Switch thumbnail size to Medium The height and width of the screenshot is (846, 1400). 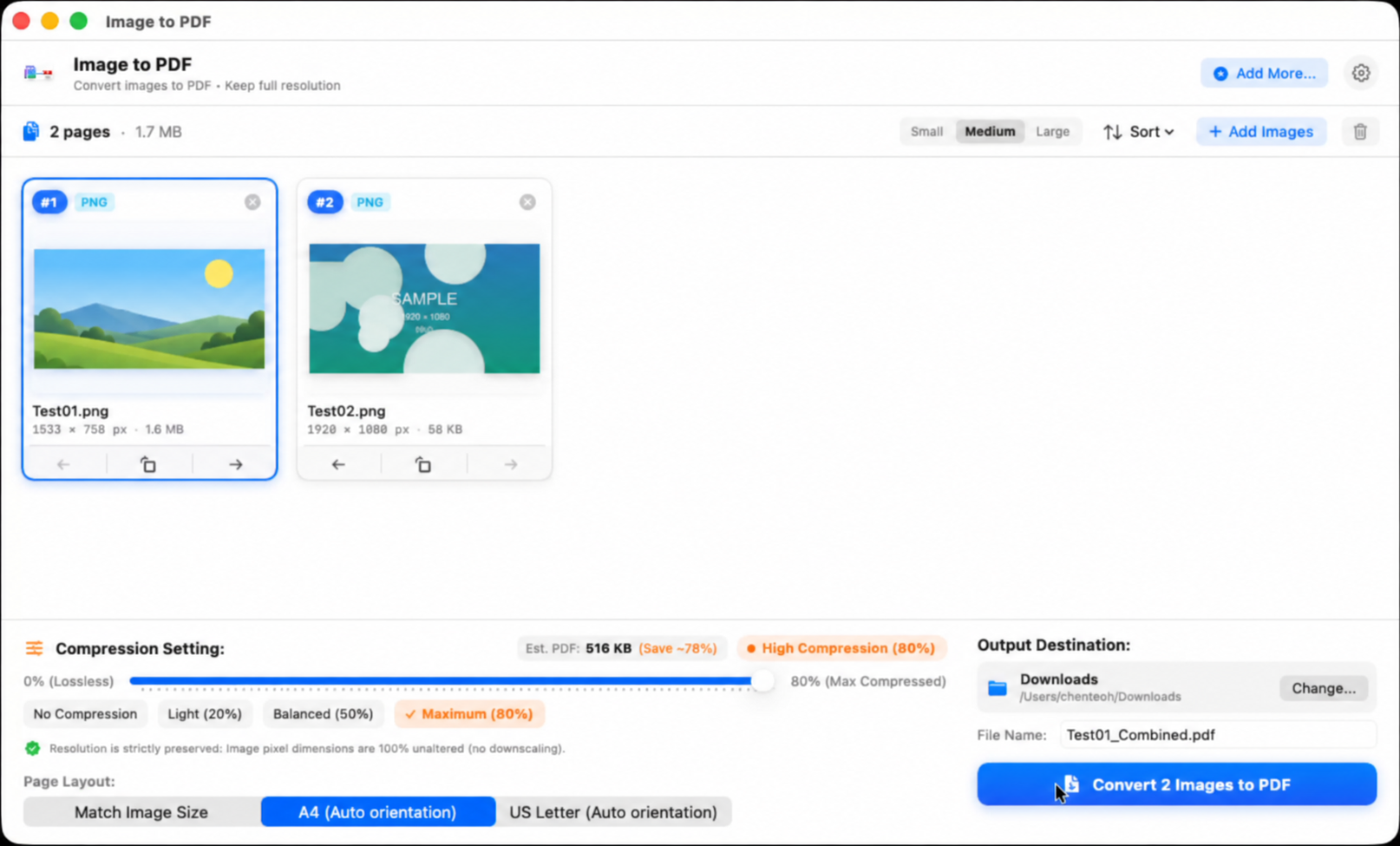(x=990, y=132)
